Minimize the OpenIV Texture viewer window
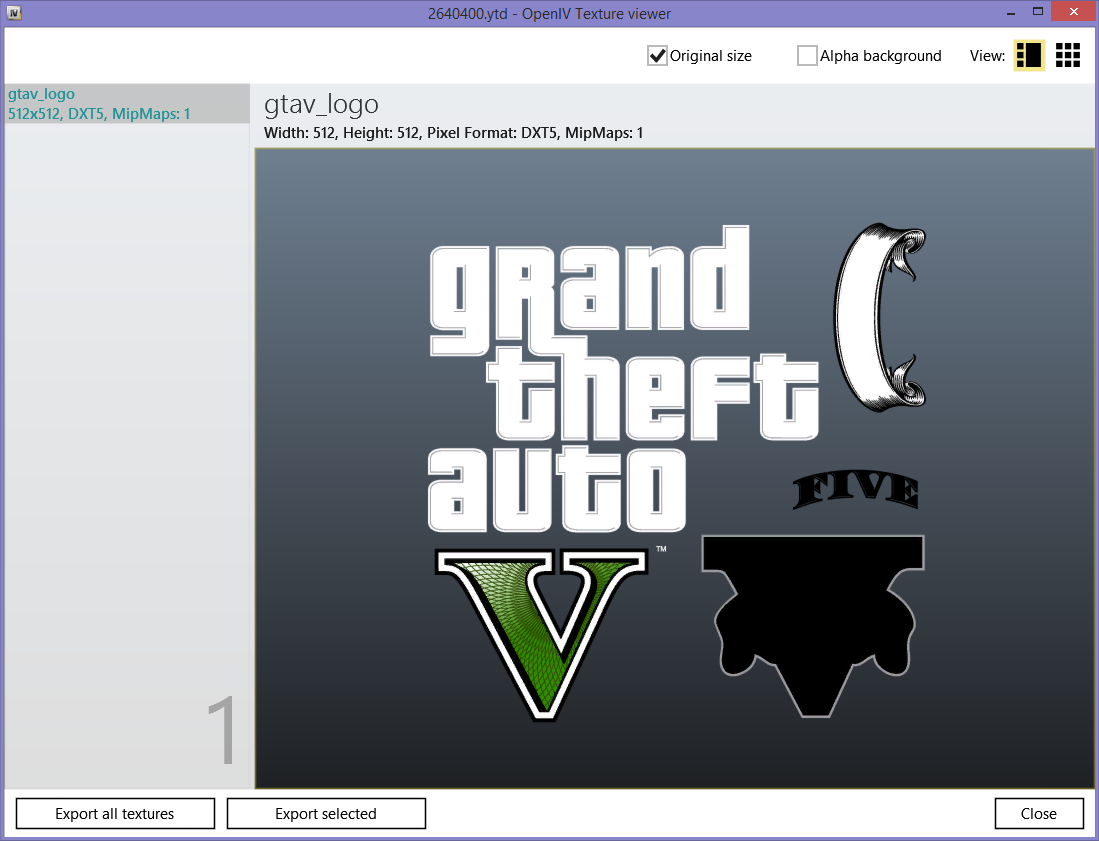This screenshot has width=1099, height=841. point(1011,13)
